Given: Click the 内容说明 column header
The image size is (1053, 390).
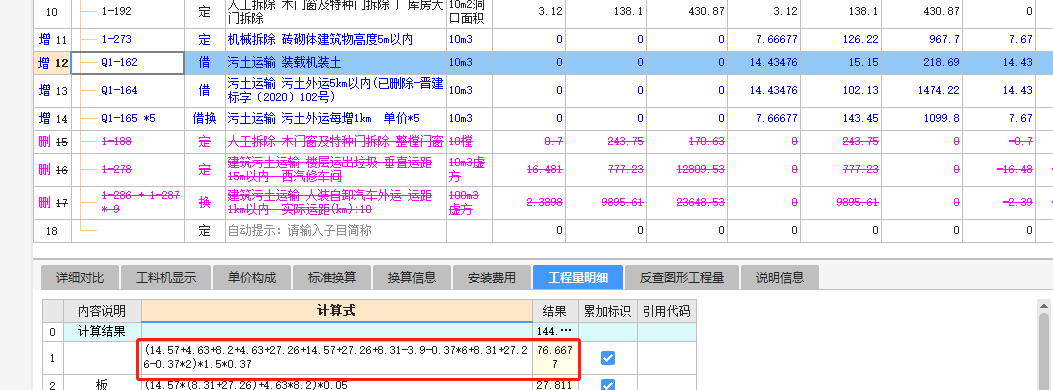Looking at the screenshot, I should pyautogui.click(x=102, y=311).
